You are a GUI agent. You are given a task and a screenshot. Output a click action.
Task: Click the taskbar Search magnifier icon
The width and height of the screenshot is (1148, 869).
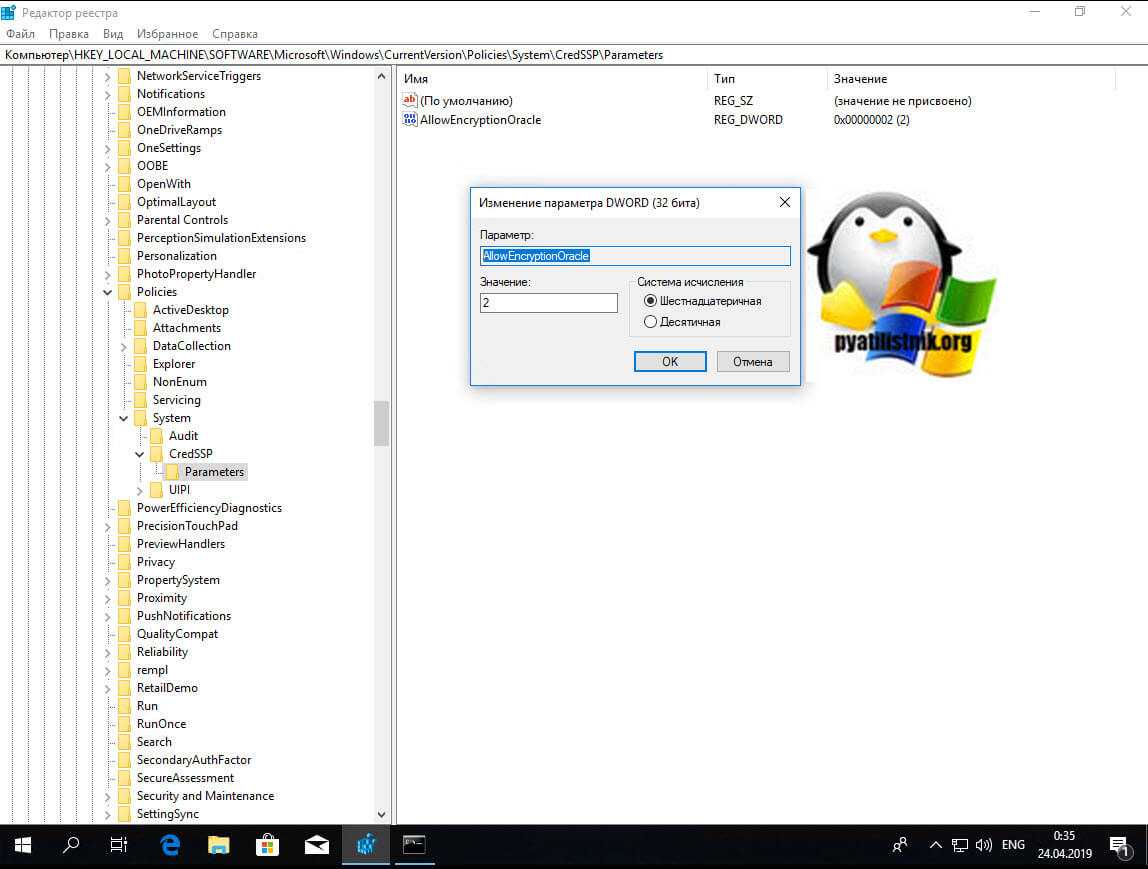point(71,845)
